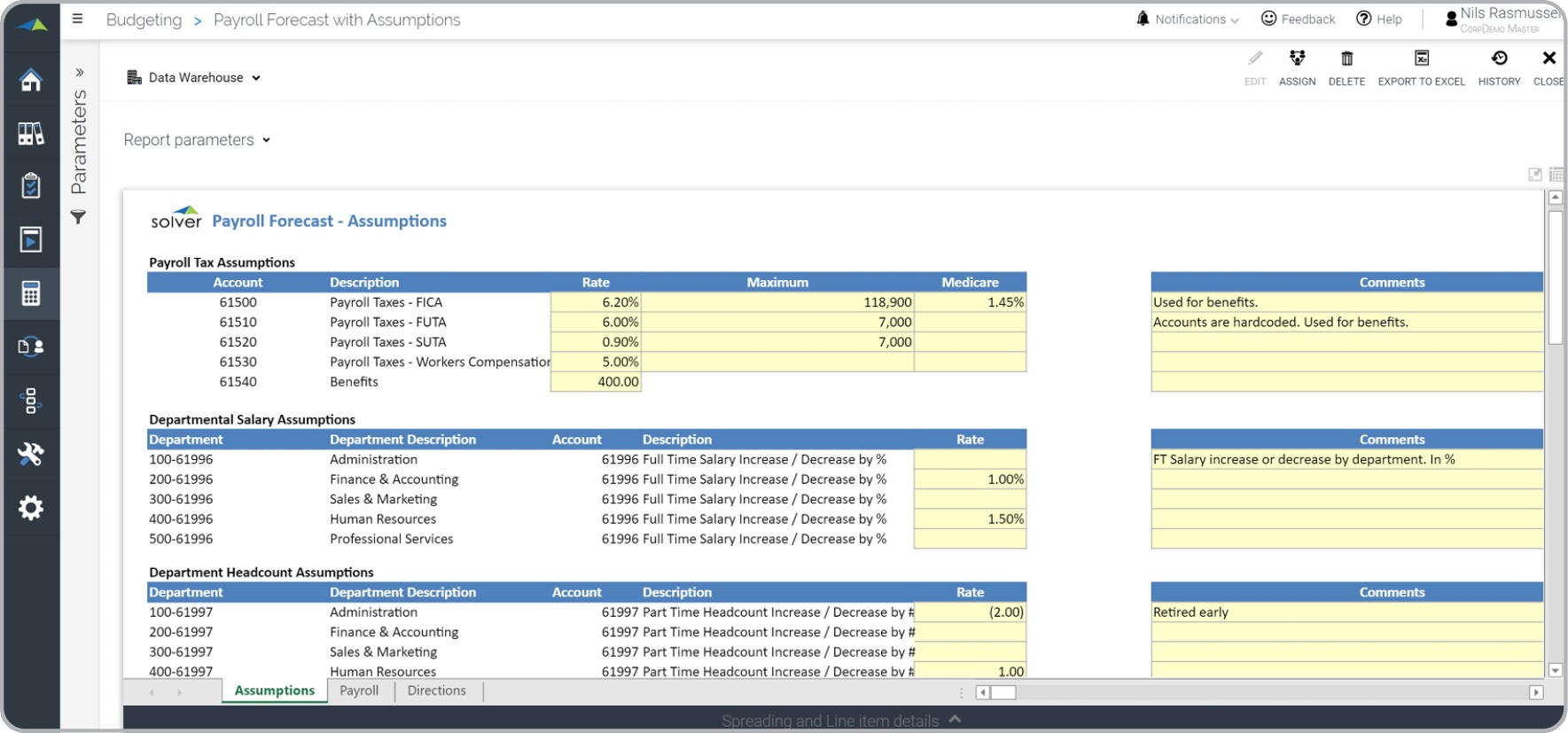Switch to the Payroll sheet tab
Screen dimensions: 1568x733
click(x=359, y=691)
